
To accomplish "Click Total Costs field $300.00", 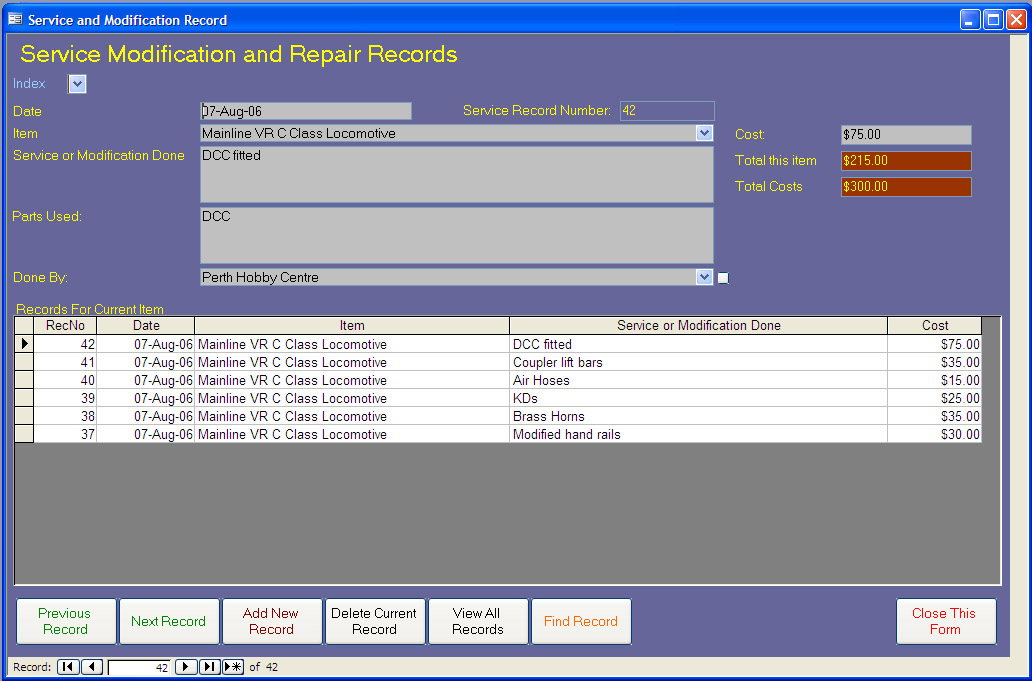I will (906, 187).
